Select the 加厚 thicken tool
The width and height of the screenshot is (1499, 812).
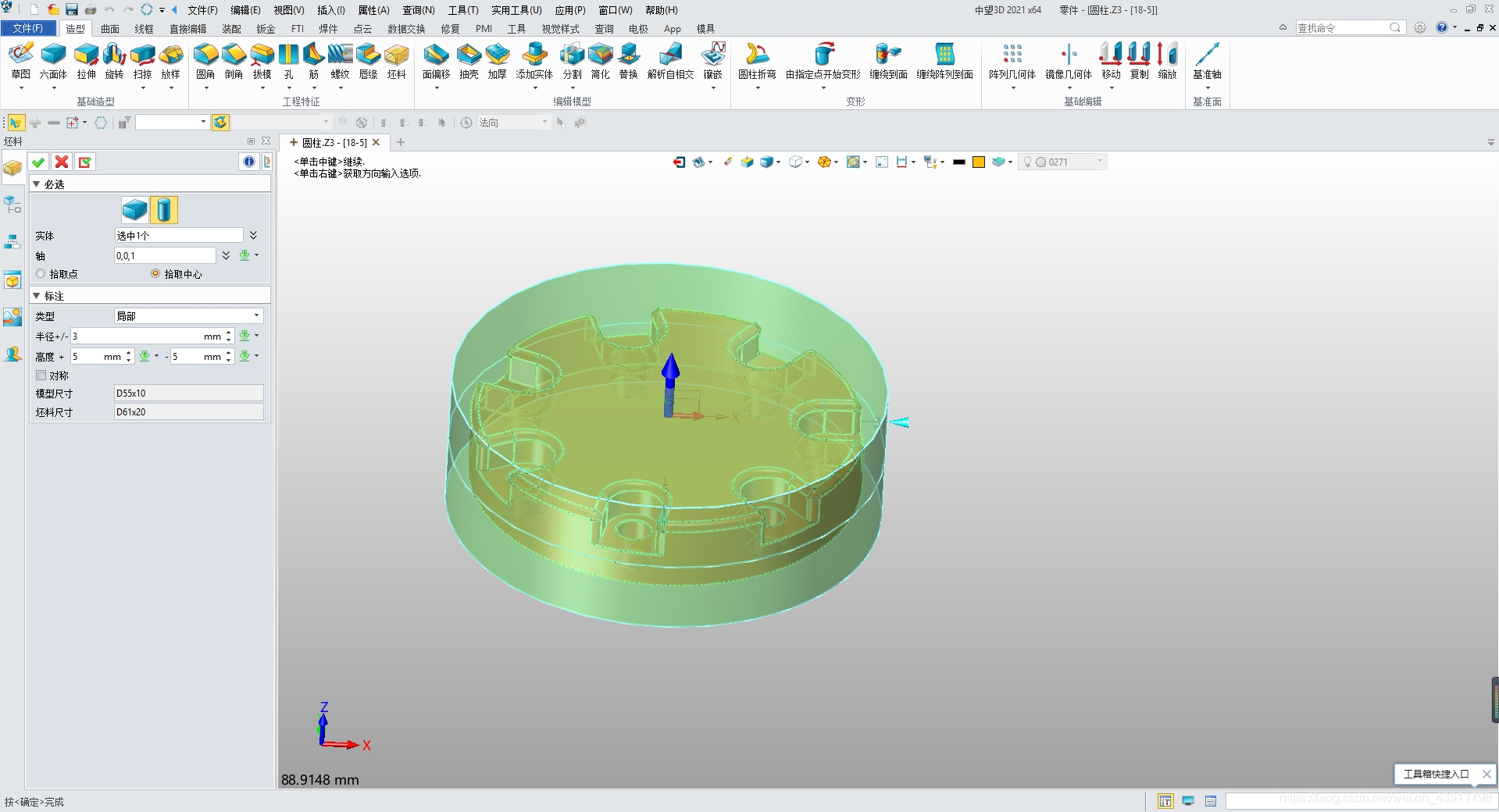497,61
